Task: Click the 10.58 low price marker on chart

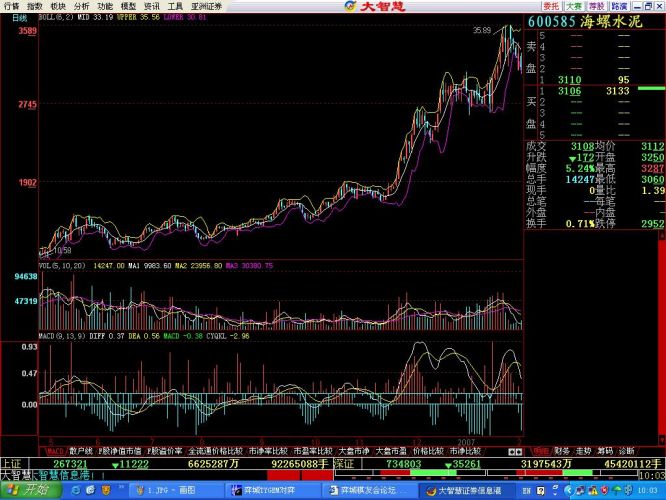Action: 62,250
